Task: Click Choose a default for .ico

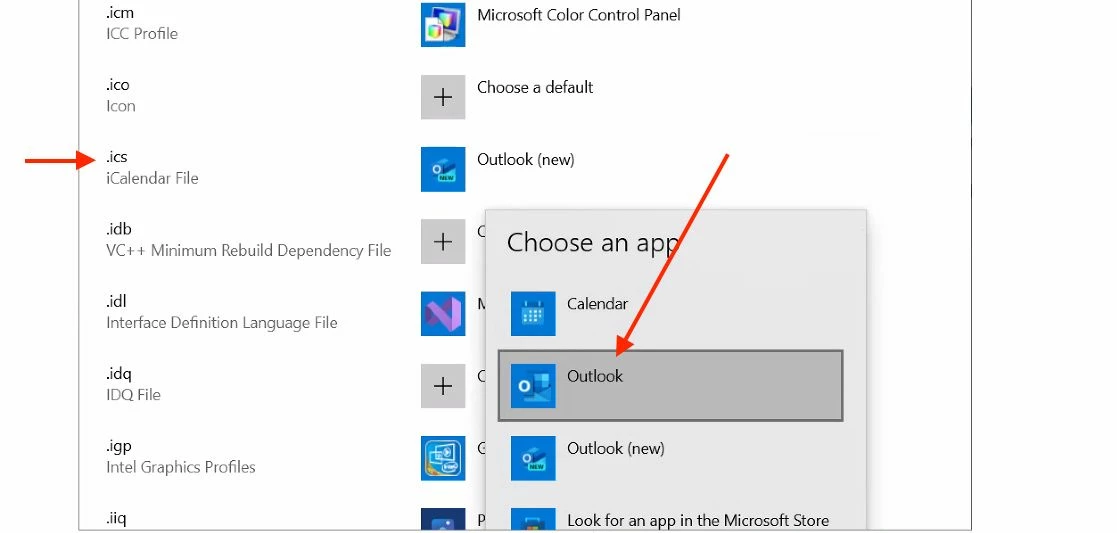Action: coord(535,87)
